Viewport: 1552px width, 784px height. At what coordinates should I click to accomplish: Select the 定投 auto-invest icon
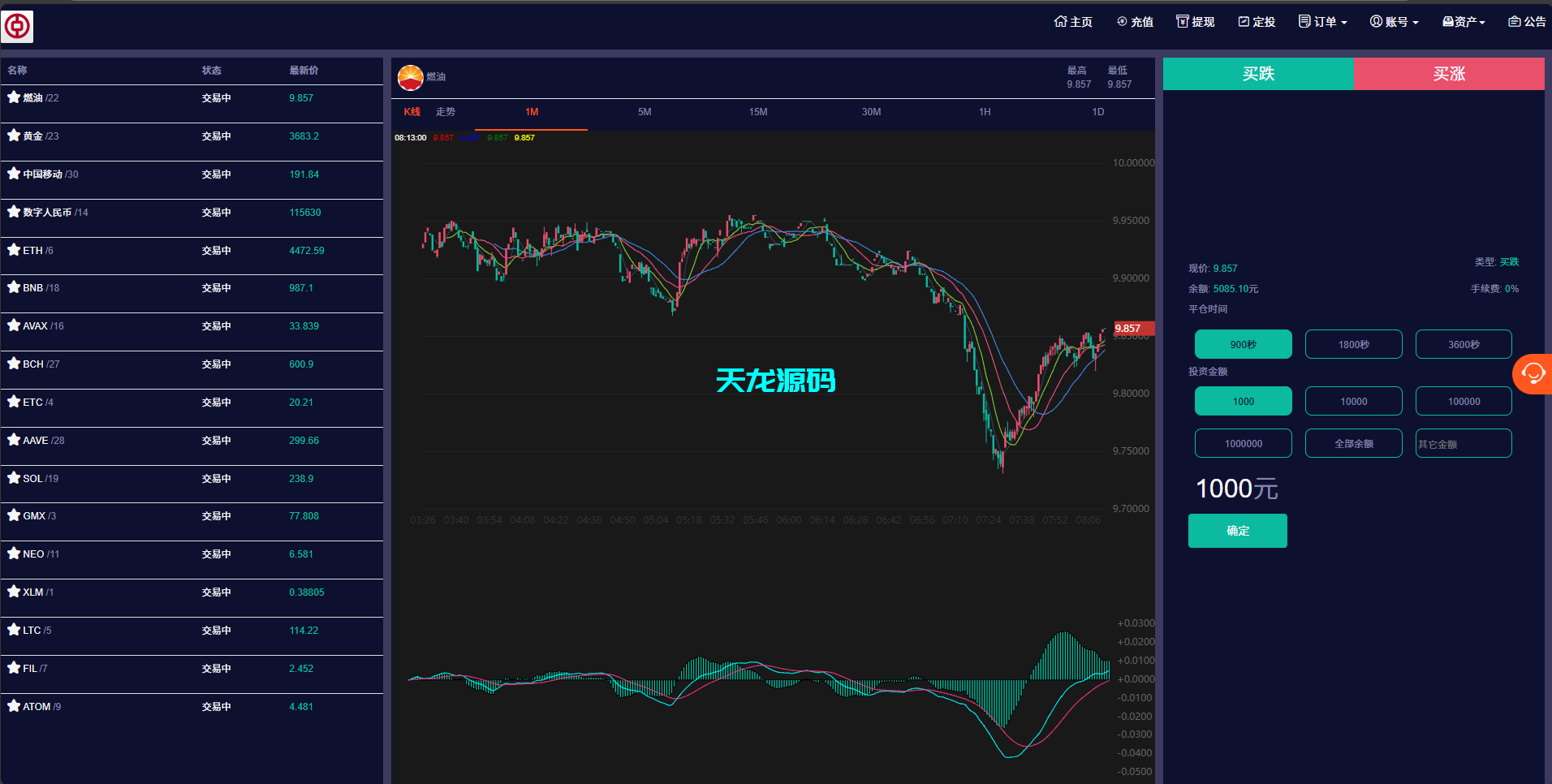coord(1244,22)
